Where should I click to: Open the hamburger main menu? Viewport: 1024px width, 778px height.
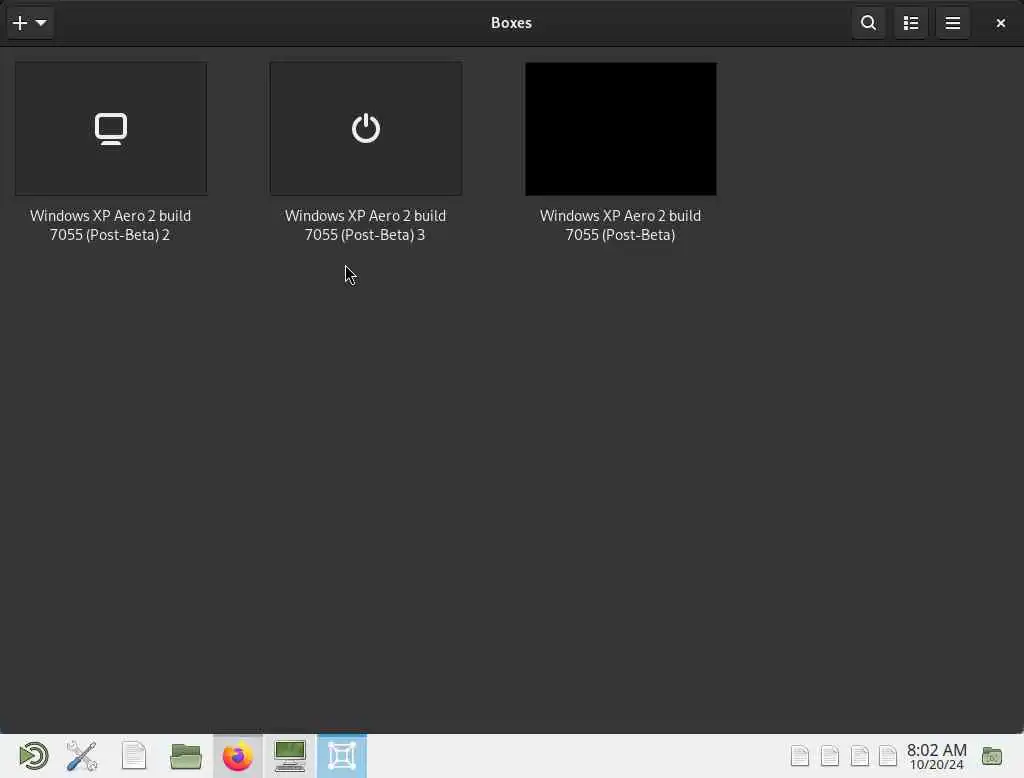pos(953,23)
